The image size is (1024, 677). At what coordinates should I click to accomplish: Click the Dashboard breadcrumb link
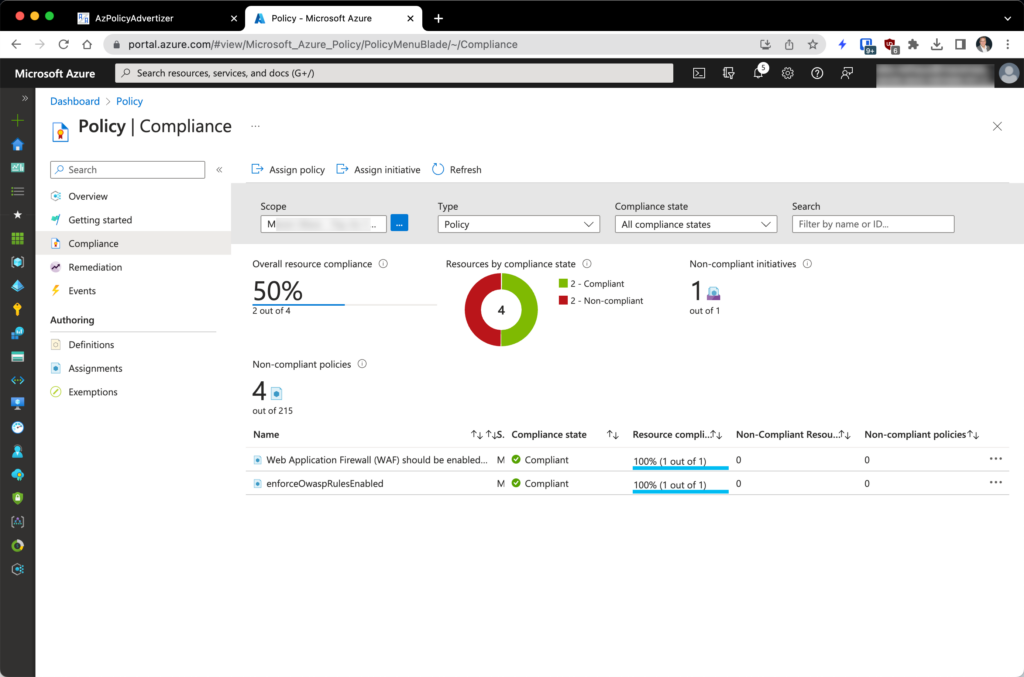(74, 101)
